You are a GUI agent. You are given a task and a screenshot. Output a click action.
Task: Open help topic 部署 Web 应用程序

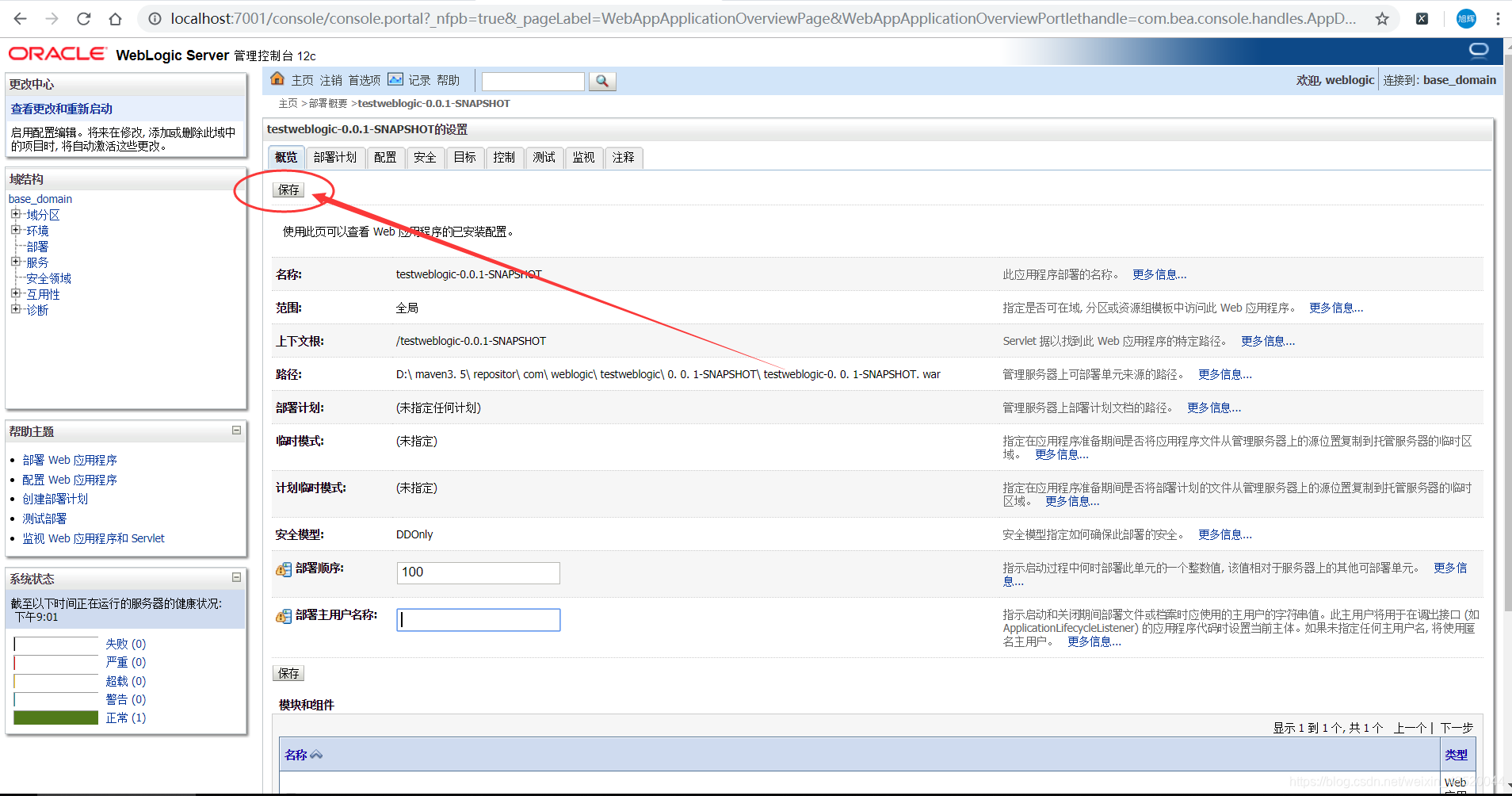pyautogui.click(x=70, y=460)
